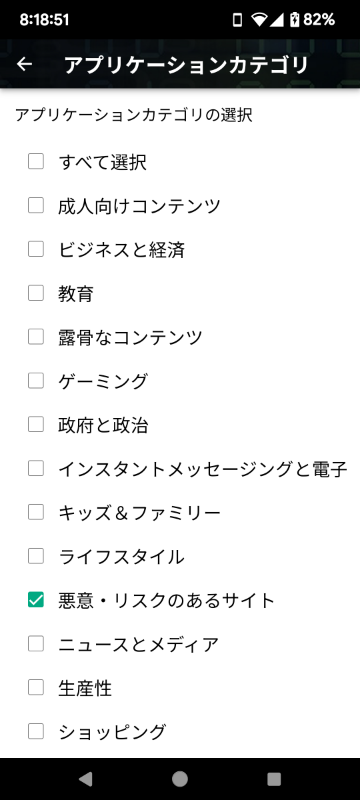The image size is (360, 800).
Task: Select インスタントメッセージングと電子 checkbox
Action: coord(36,469)
